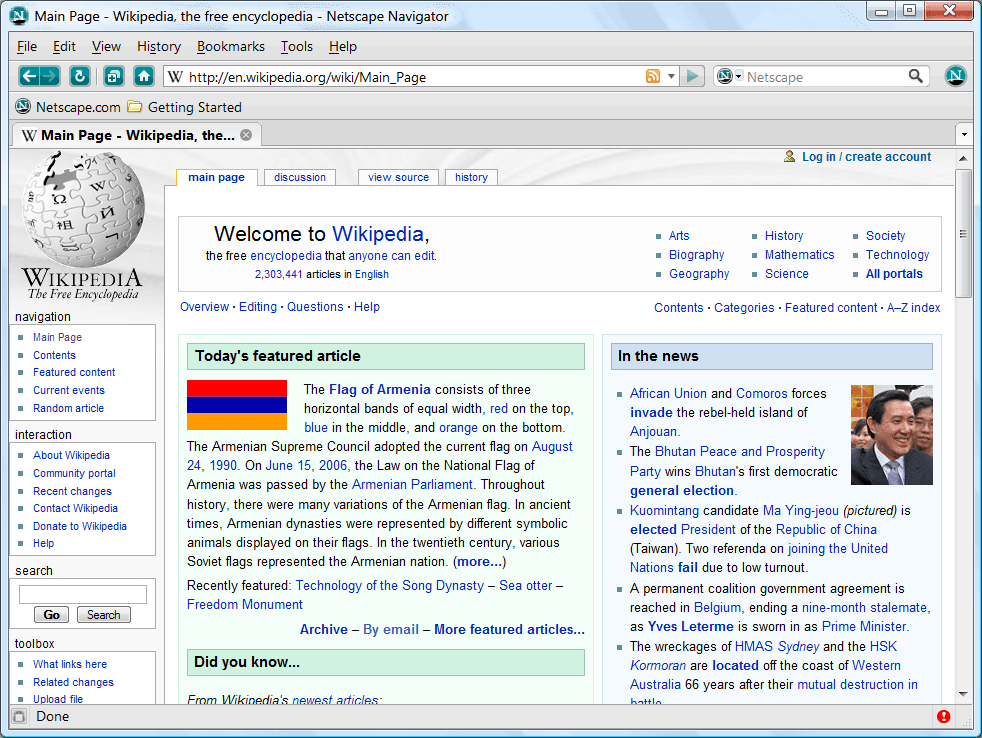Viewport: 982px width, 738px height.
Task: Open the tab list dropdown arrow
Action: [963, 135]
